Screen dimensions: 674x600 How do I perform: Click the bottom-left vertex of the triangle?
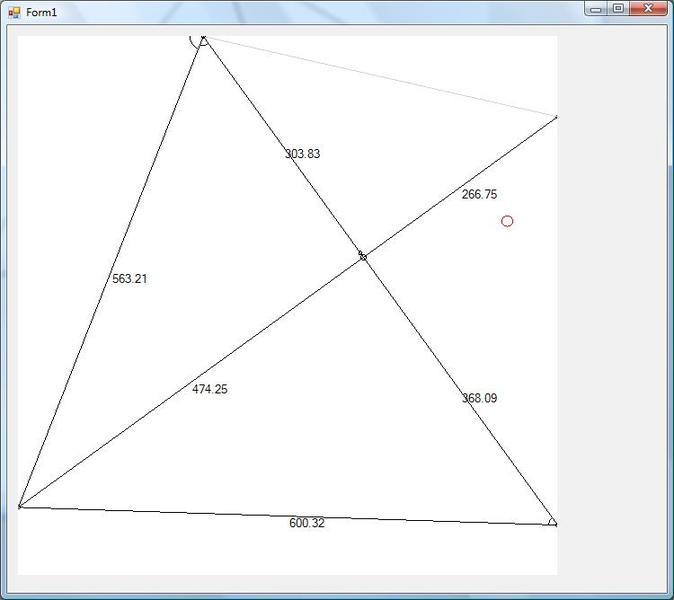pos(20,507)
